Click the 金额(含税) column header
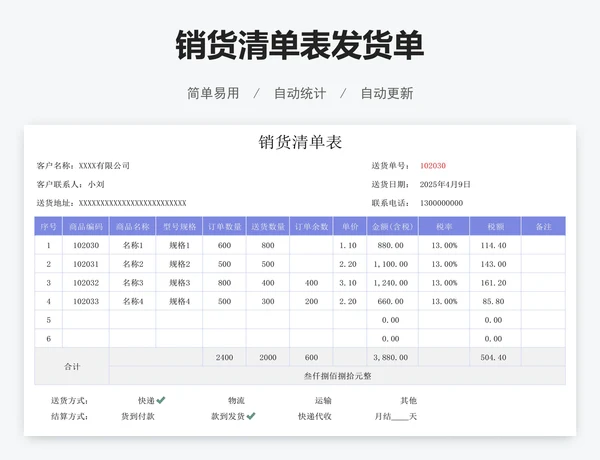600x460 pixels. click(393, 226)
